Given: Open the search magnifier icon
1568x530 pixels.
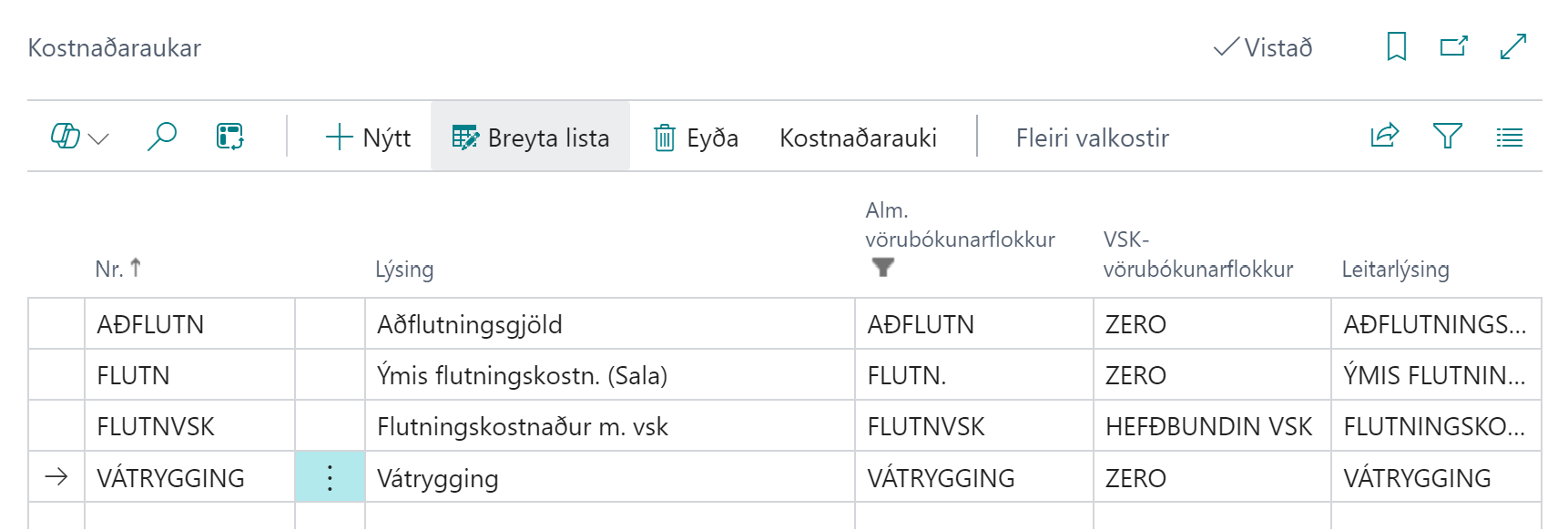Looking at the screenshot, I should [x=162, y=137].
